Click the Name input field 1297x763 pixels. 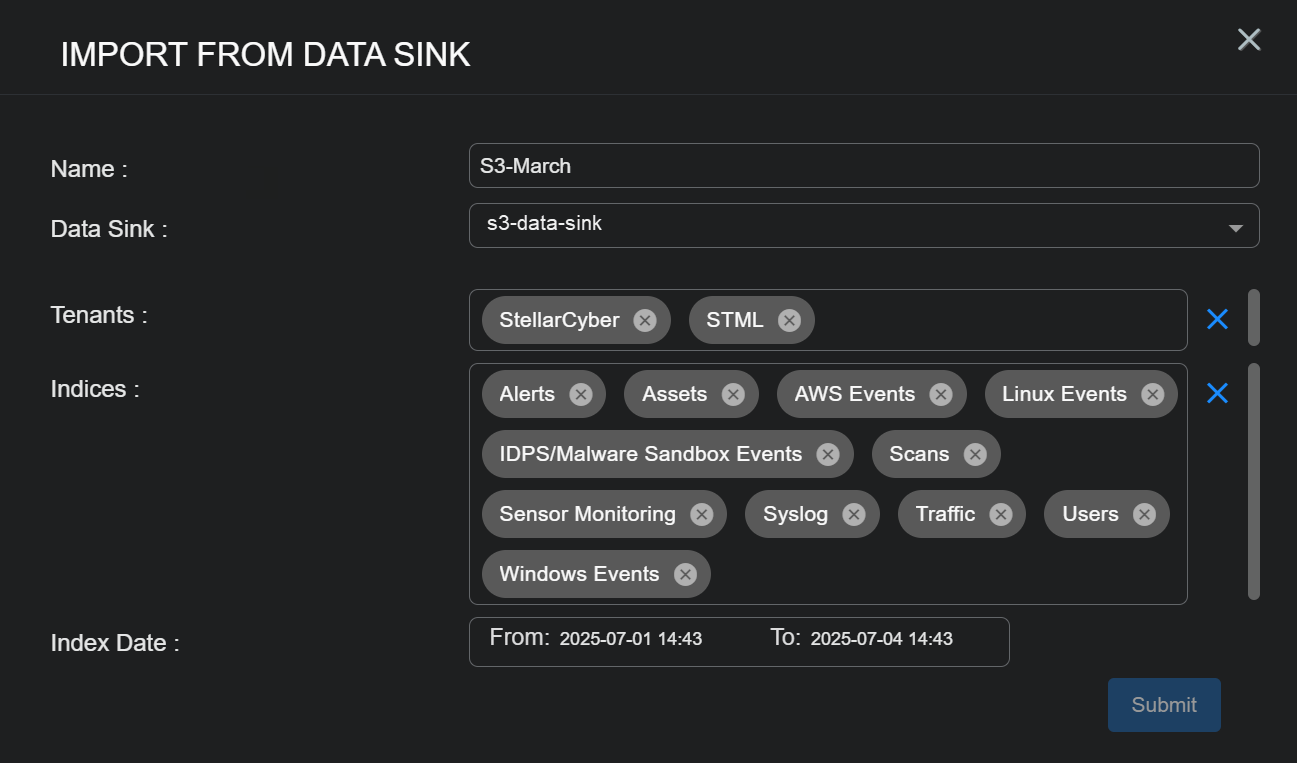pos(863,166)
